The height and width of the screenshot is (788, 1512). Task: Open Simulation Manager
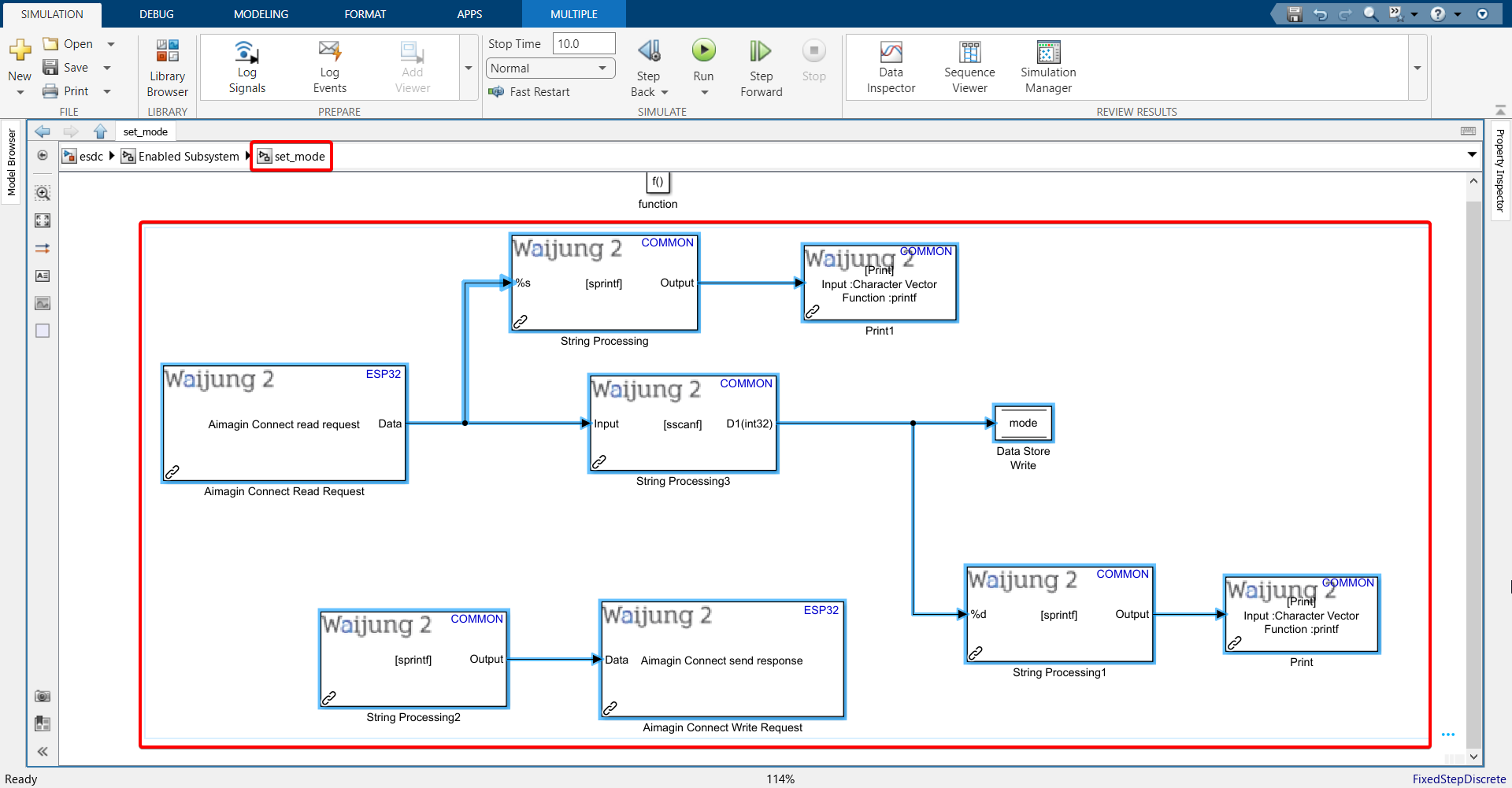coord(1048,68)
